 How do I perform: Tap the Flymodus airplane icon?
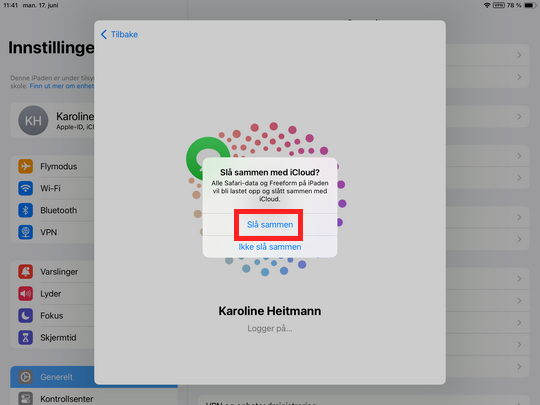coord(25,166)
